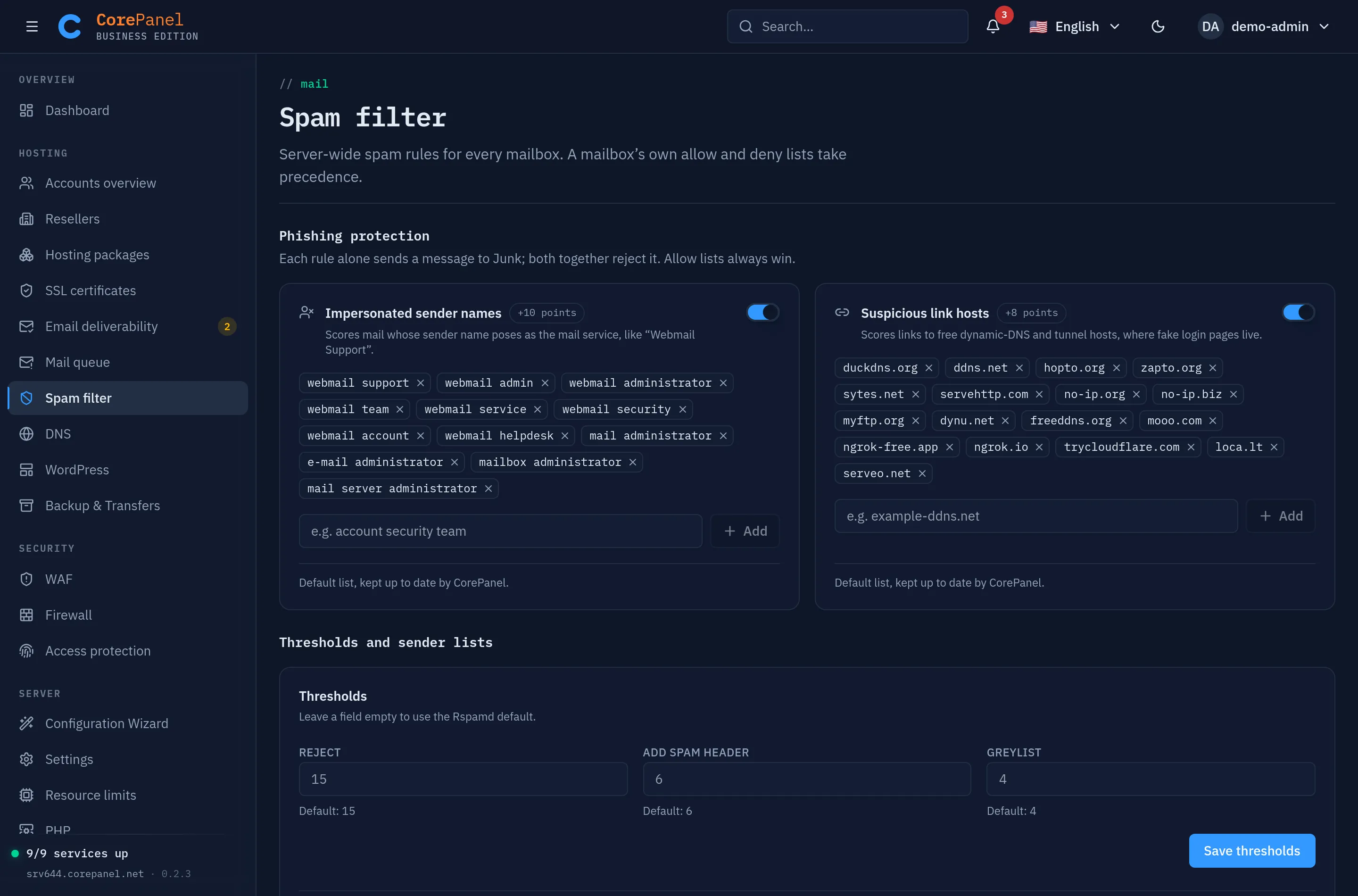1358x896 pixels.
Task: Remove the 'no-ip.biz' host tag
Action: (1234, 394)
